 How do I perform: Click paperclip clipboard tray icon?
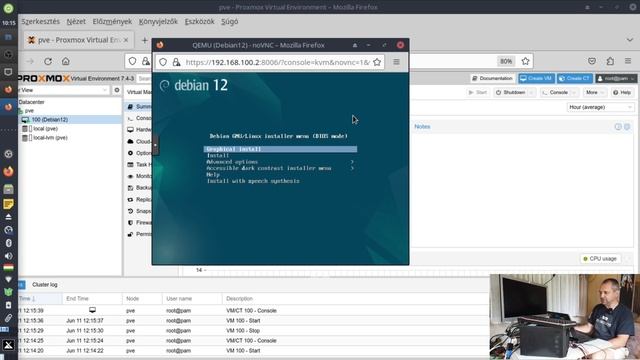coord(8,318)
